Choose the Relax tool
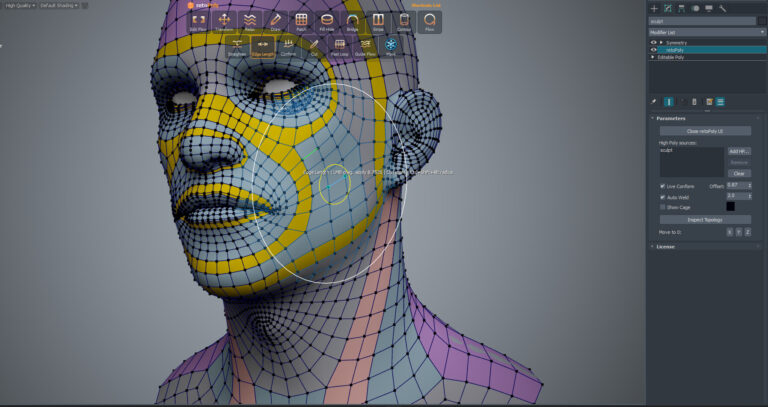Viewport: 768px width, 407px height. pos(250,22)
